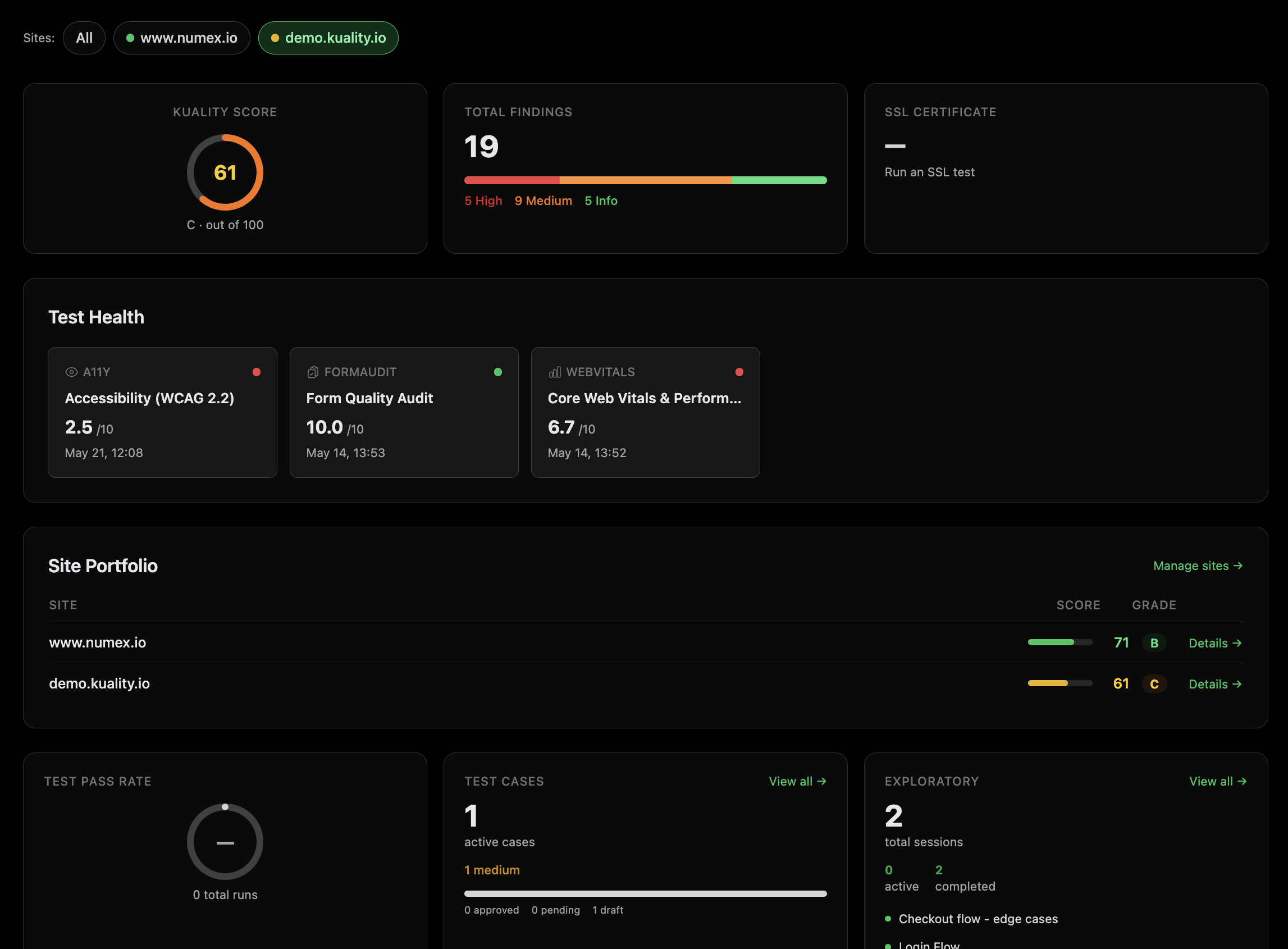Click the score 71 value
Viewport: 1288px width, 949px height.
pyautogui.click(x=1121, y=642)
